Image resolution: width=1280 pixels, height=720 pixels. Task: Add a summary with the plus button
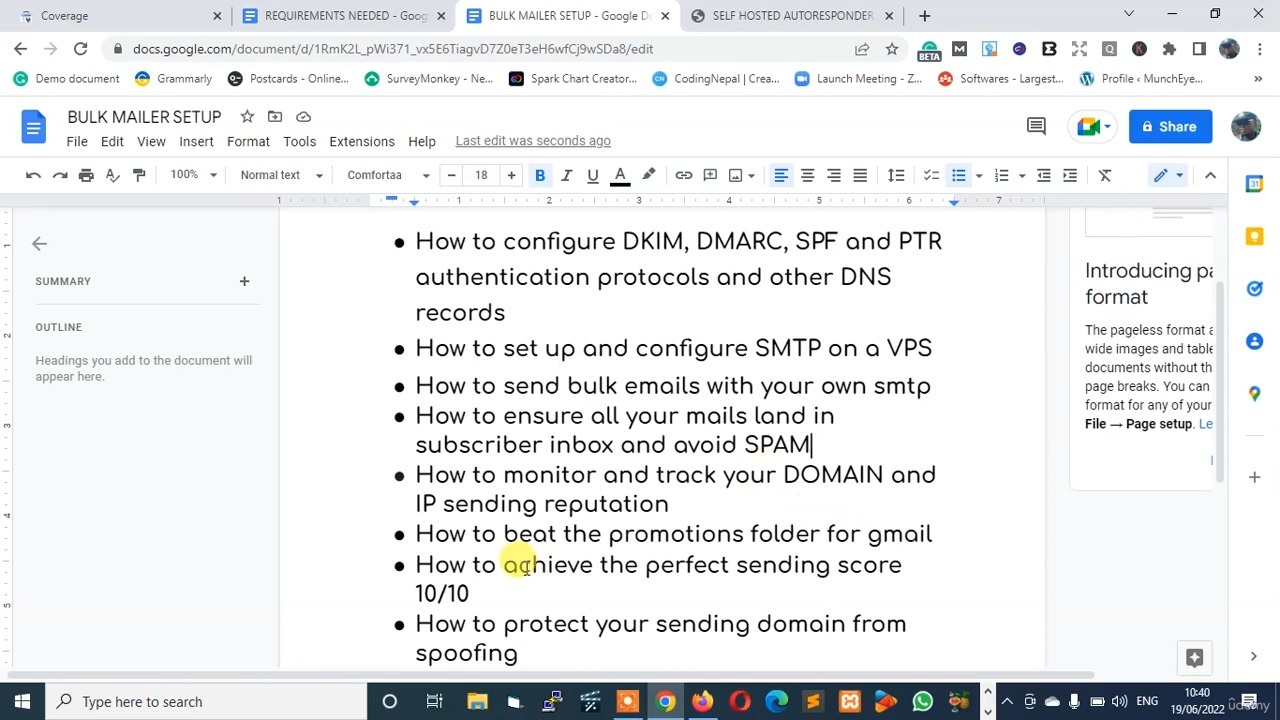[x=244, y=281]
